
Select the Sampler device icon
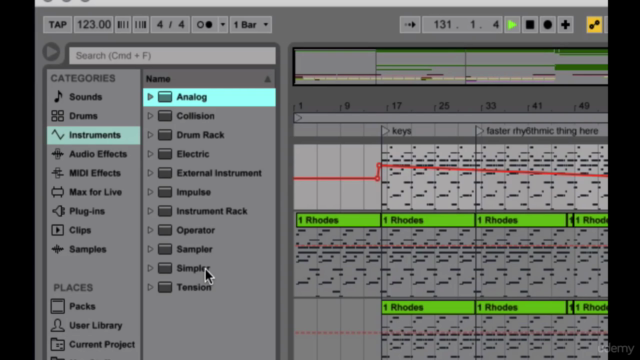[x=165, y=249]
